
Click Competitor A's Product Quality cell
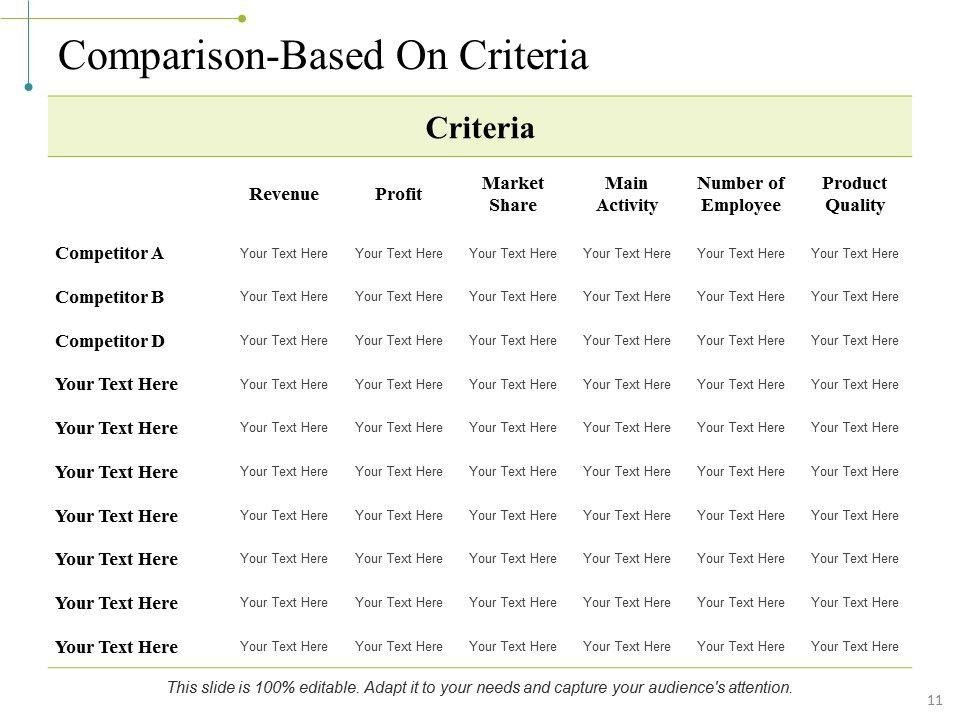coord(855,254)
